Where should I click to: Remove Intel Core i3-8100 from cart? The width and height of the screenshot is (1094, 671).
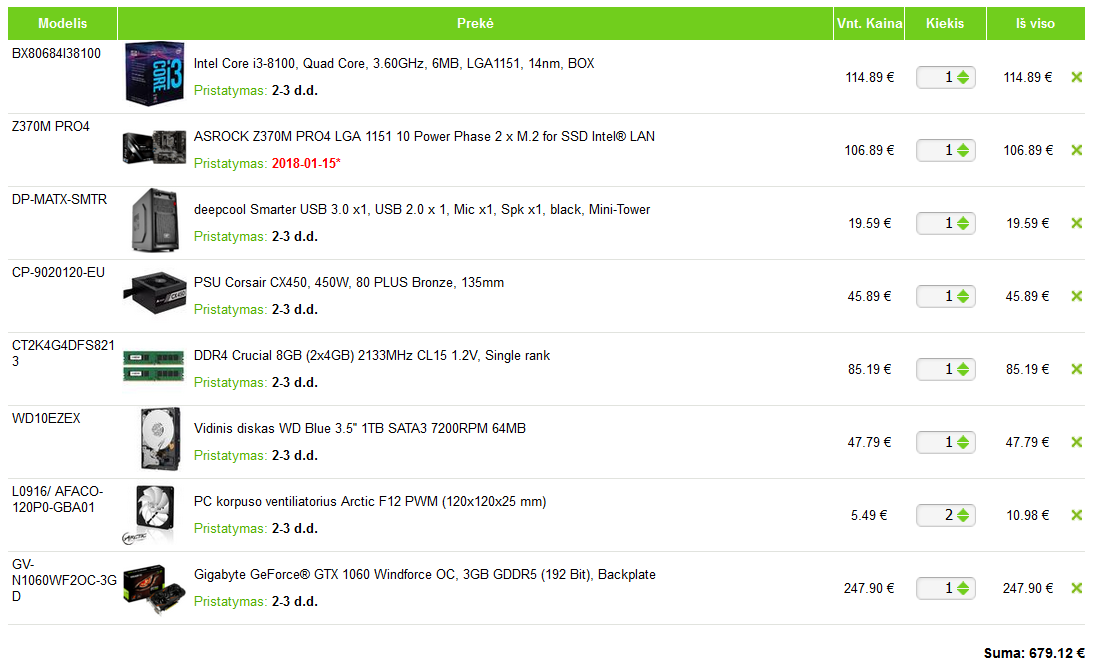[1076, 77]
